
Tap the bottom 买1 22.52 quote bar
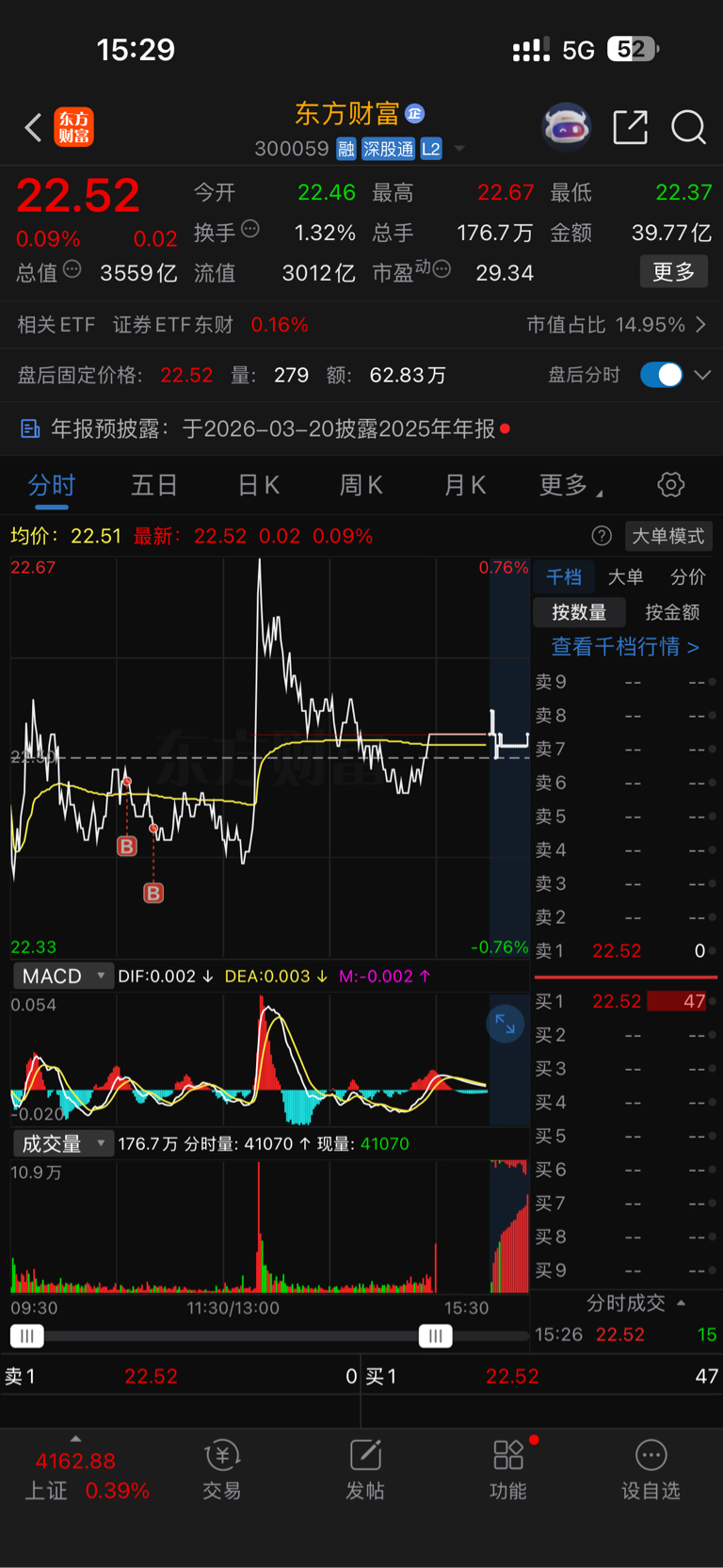542,1376
